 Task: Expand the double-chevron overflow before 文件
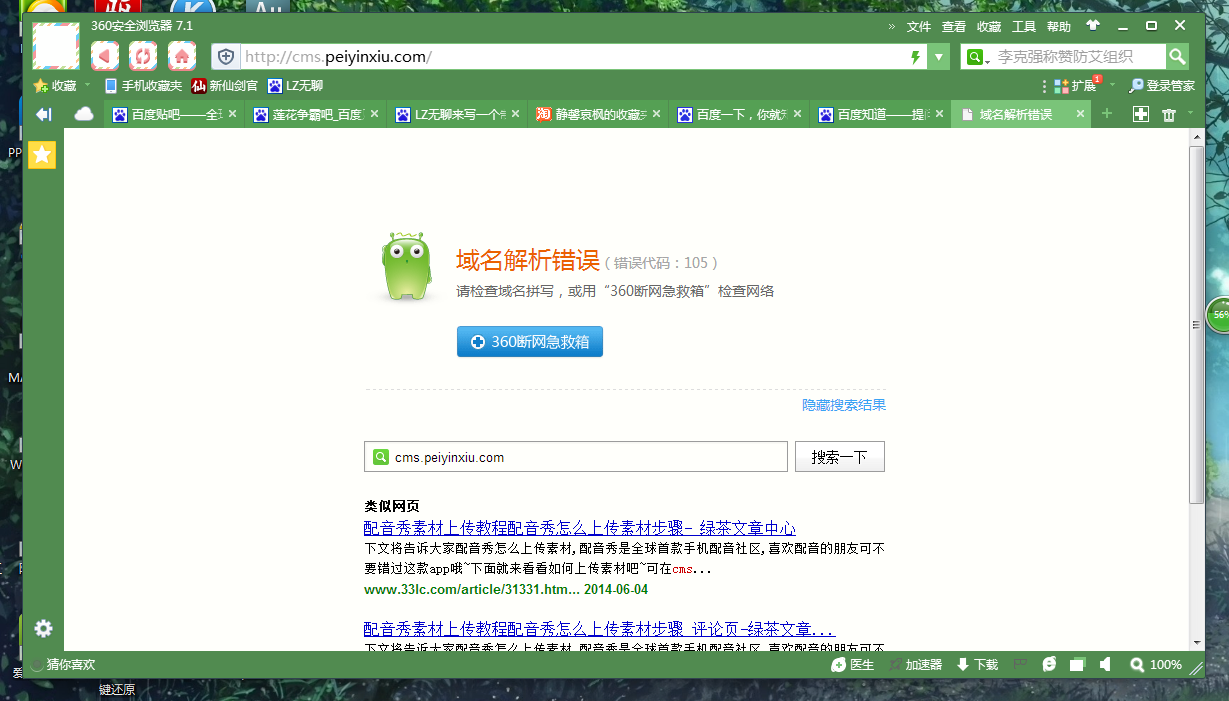pyautogui.click(x=892, y=27)
